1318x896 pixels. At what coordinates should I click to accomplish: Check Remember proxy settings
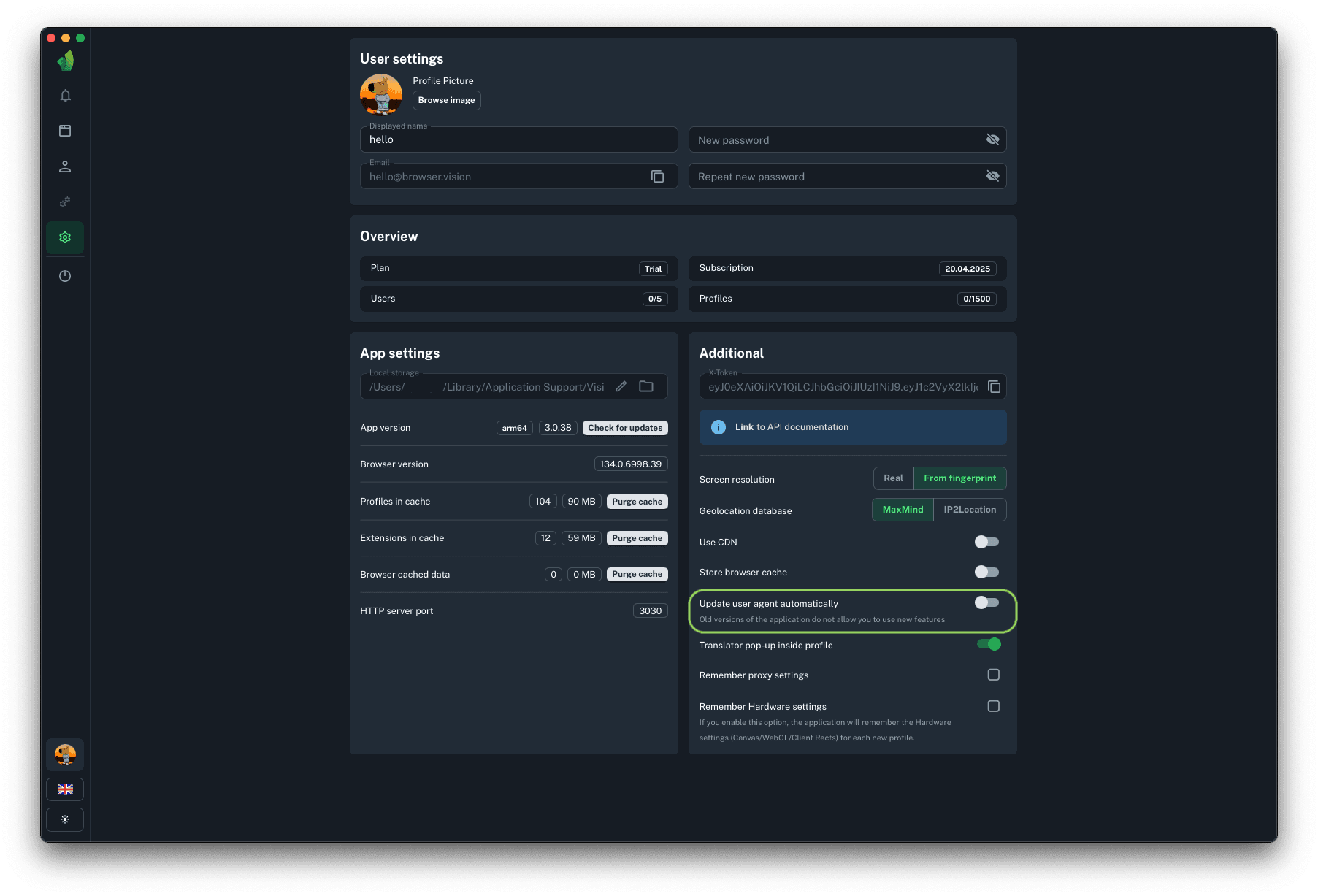coord(993,675)
